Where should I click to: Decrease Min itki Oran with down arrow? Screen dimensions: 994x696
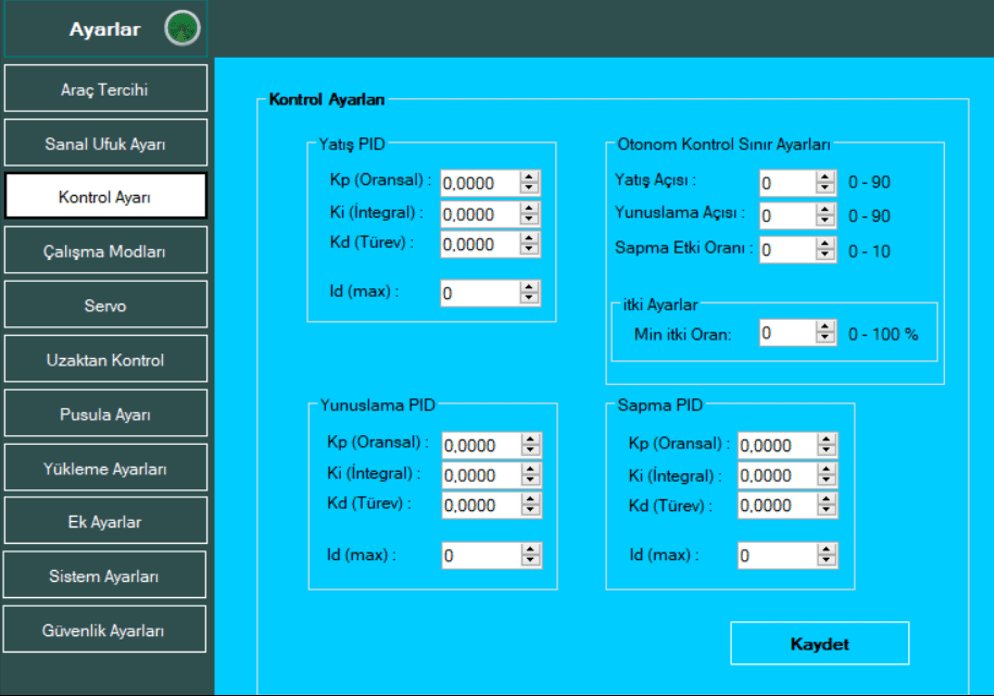[825, 338]
